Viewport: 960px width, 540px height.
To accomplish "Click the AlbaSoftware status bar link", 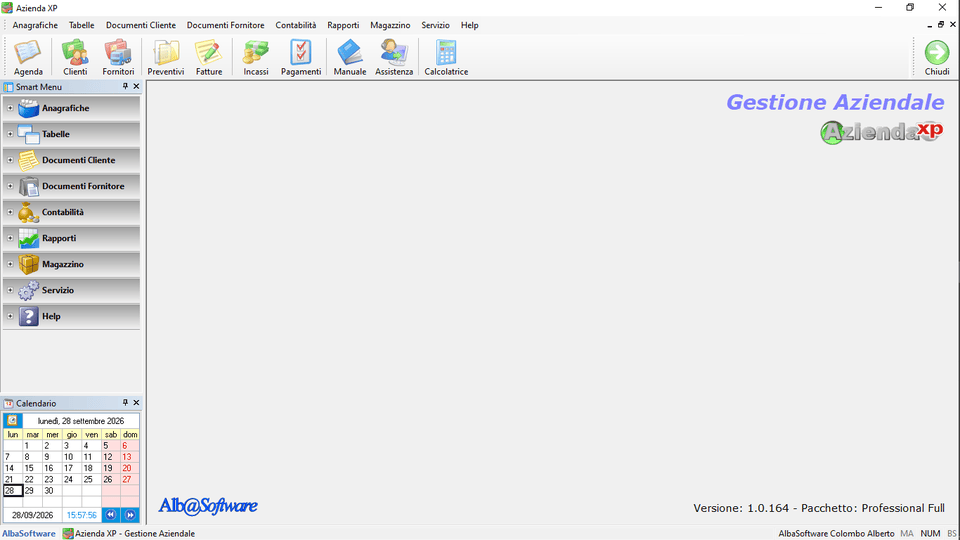I will point(29,533).
